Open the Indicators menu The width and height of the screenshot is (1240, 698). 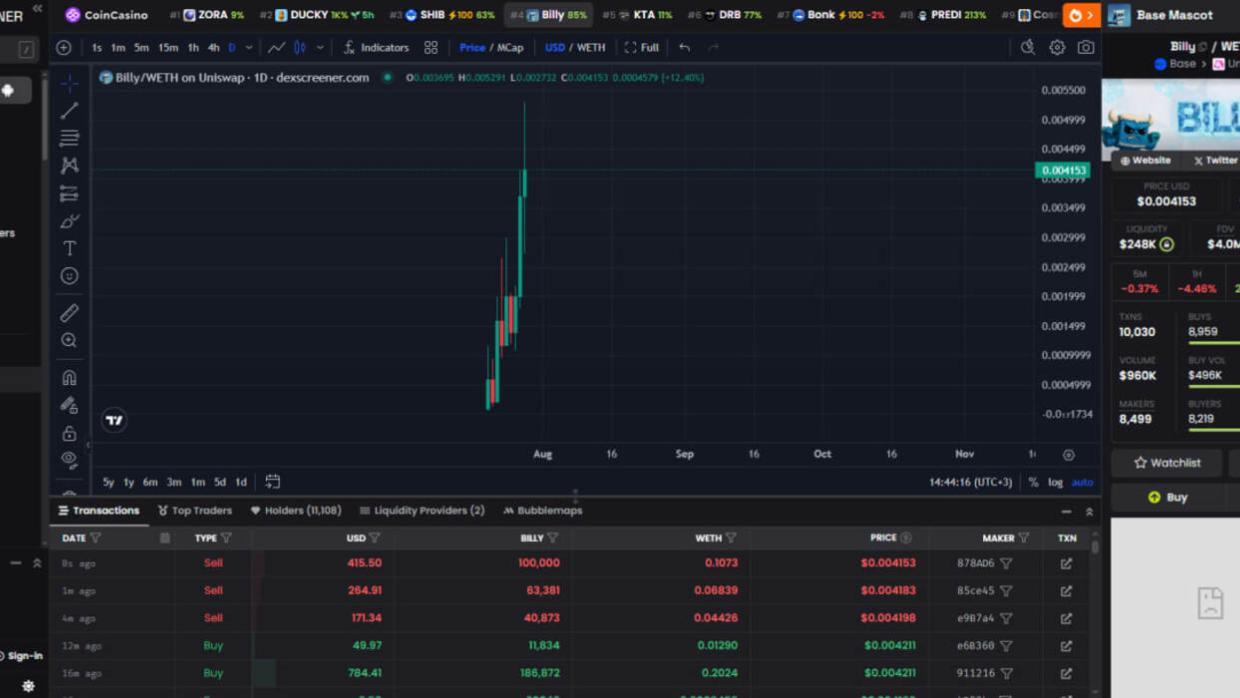(x=376, y=47)
